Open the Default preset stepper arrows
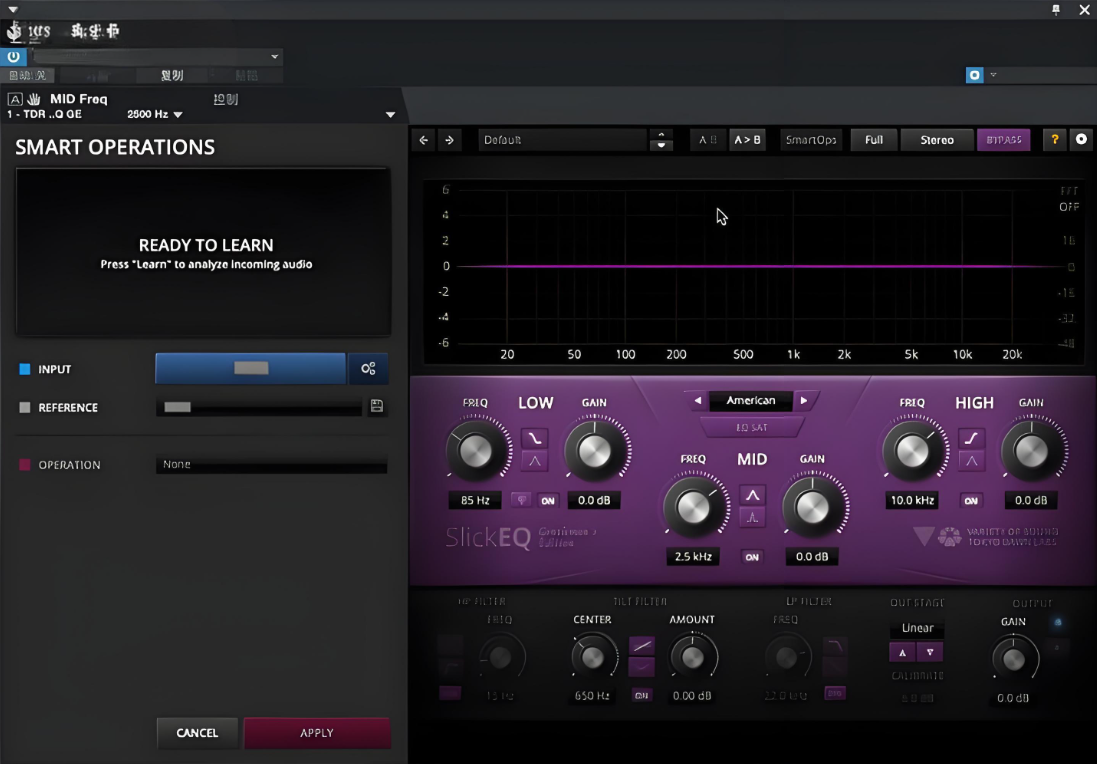1097x764 pixels. [x=661, y=140]
